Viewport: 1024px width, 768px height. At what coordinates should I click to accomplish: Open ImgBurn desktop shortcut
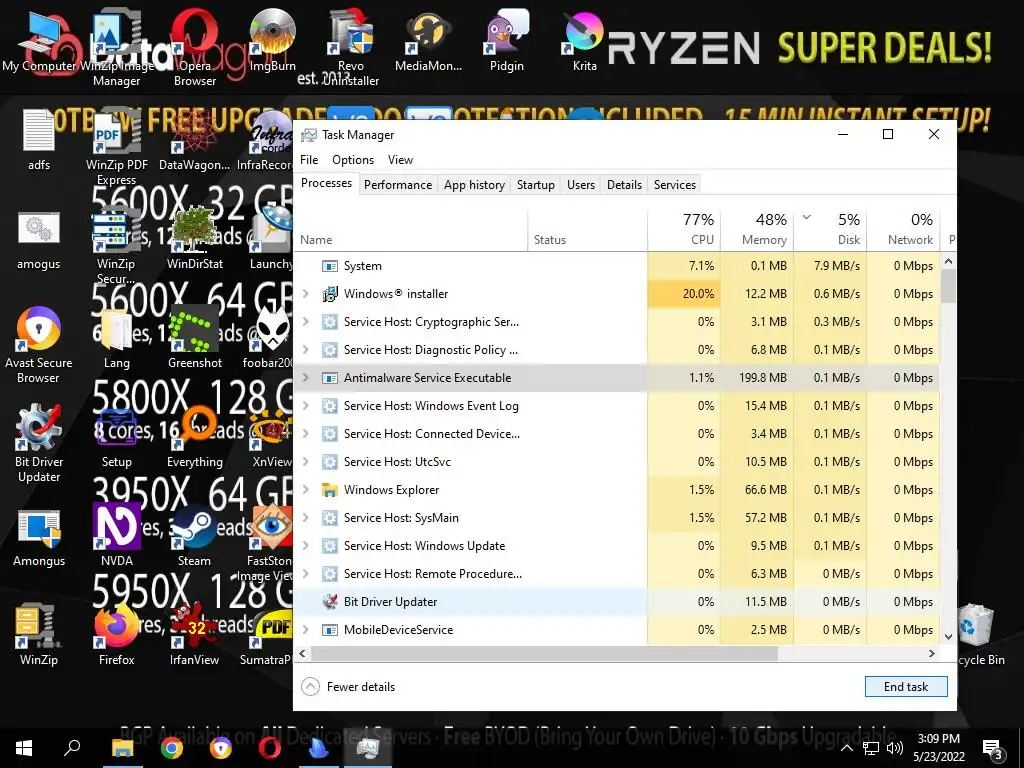tap(272, 42)
